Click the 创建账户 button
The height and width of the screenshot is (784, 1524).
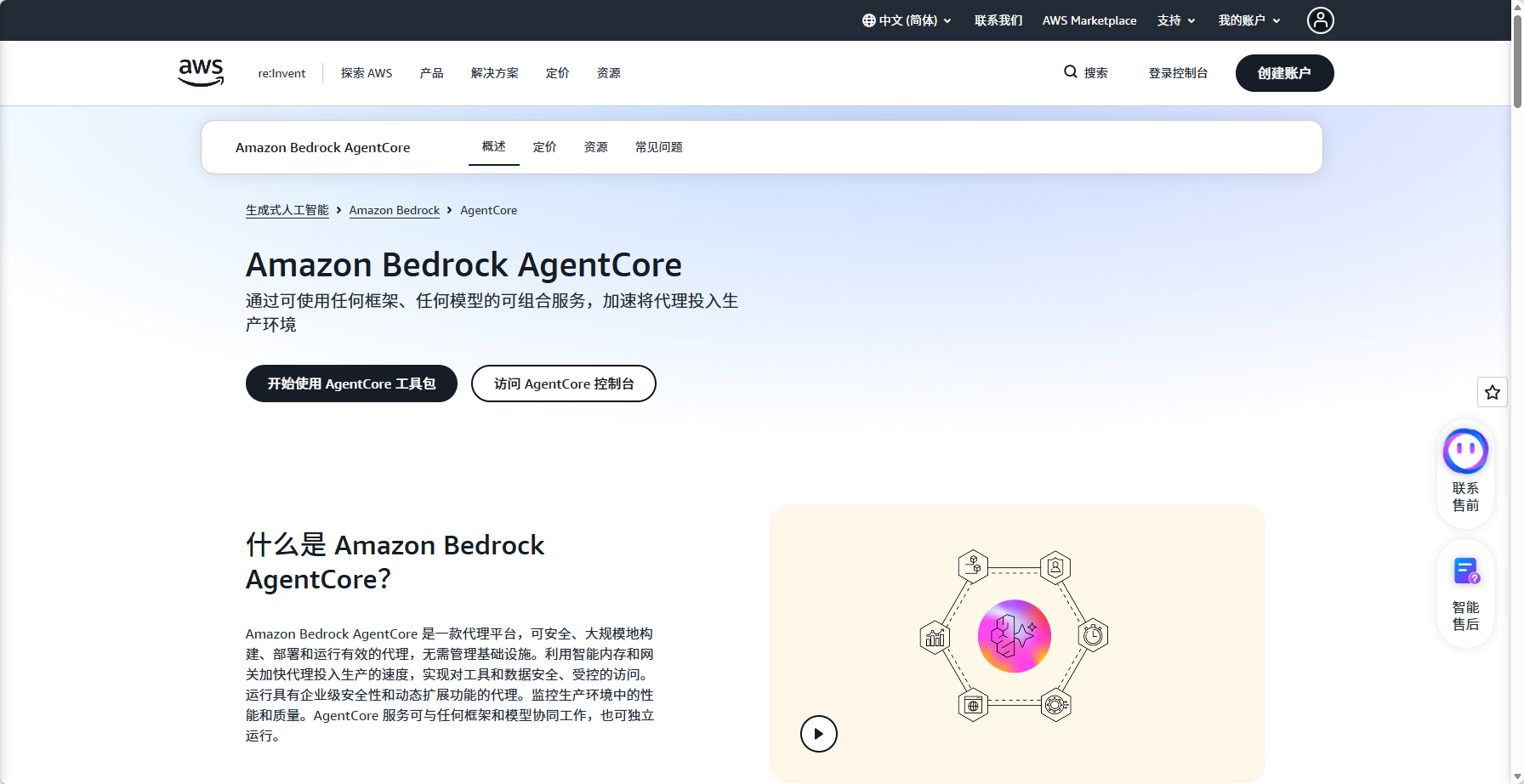[x=1284, y=73]
